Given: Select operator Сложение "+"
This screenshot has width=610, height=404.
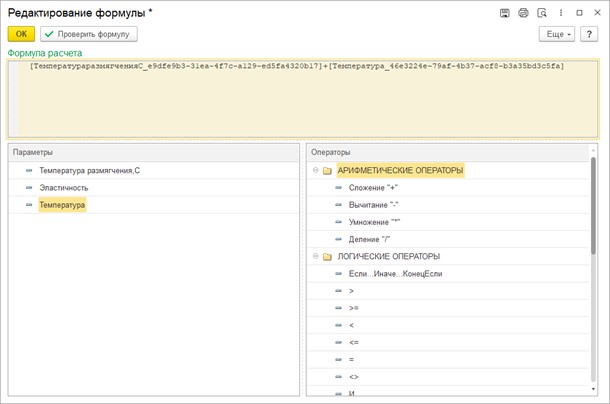Looking at the screenshot, I should 373,188.
